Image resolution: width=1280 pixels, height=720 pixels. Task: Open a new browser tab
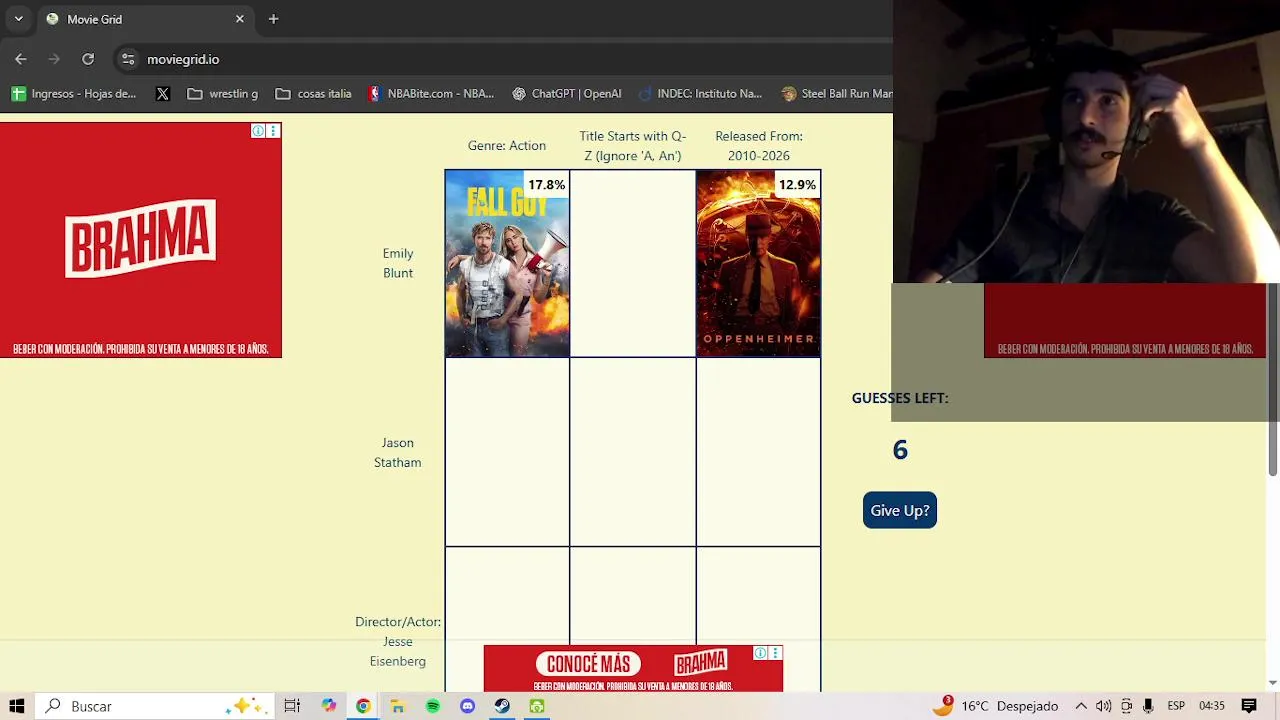click(273, 19)
